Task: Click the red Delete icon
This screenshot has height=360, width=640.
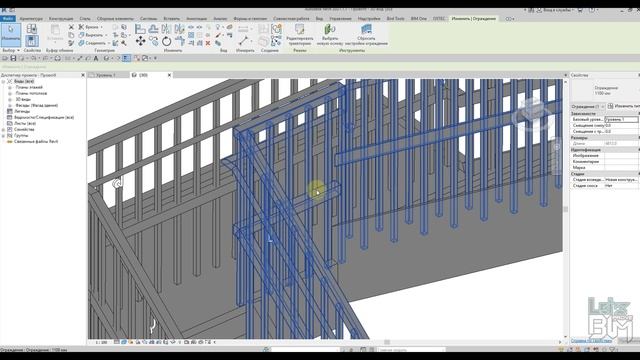Action: point(208,43)
